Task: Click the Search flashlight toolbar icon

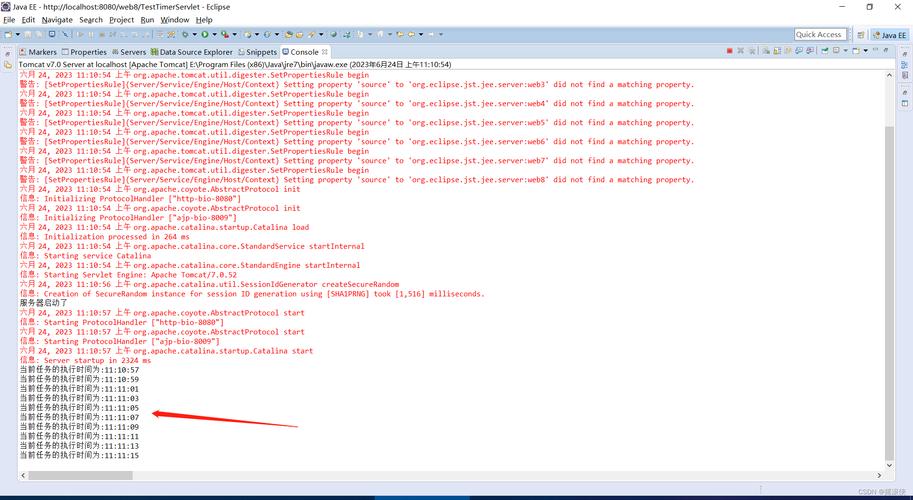Action: 313,34
